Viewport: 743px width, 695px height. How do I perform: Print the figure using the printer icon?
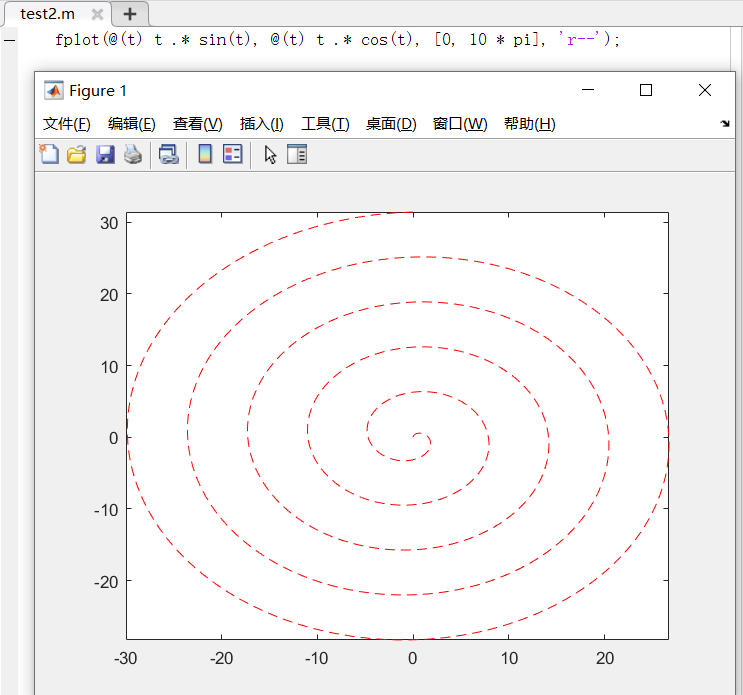click(132, 154)
